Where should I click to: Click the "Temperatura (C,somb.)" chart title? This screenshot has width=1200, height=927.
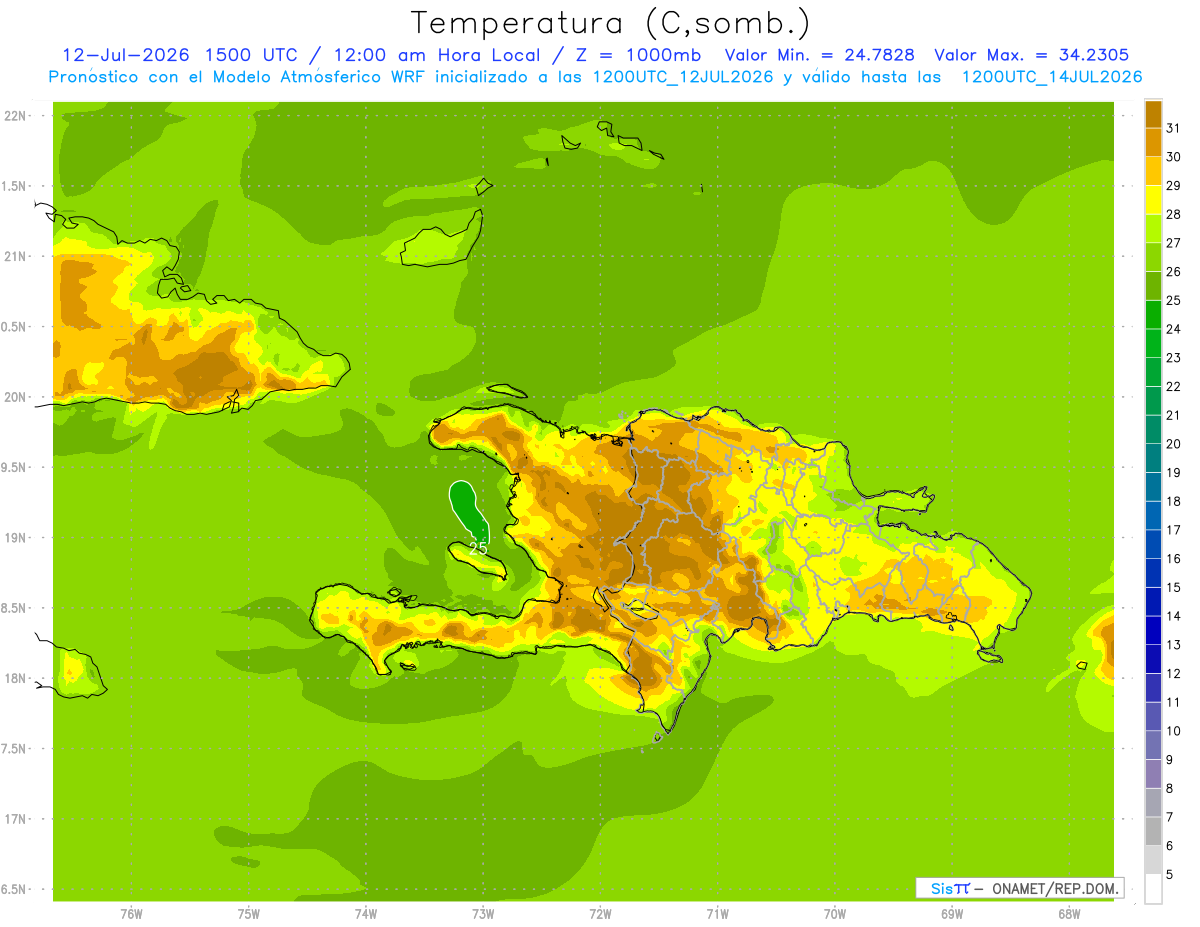pos(610,23)
